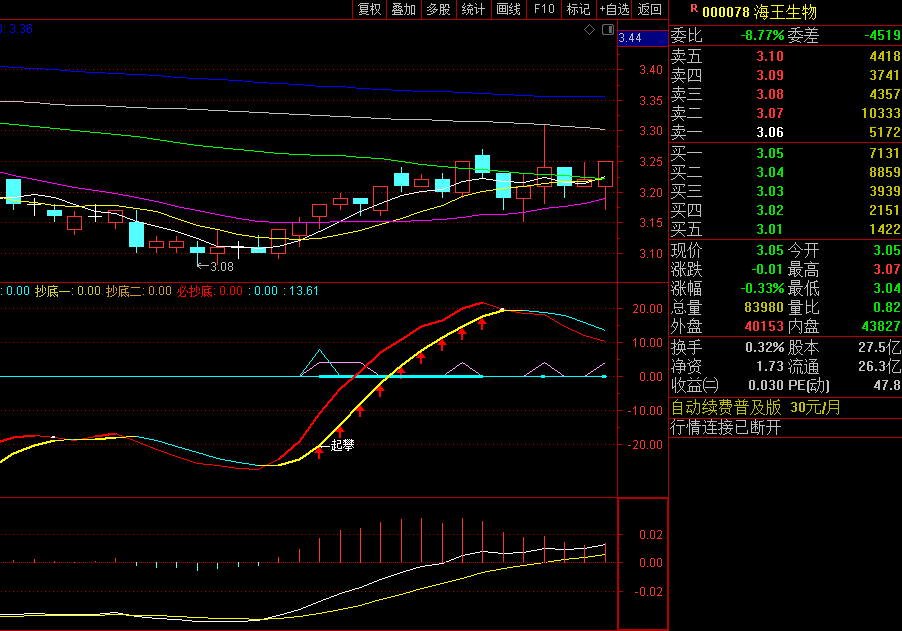Click the 外盘 value 40153
The image size is (902, 631).
coord(764,326)
